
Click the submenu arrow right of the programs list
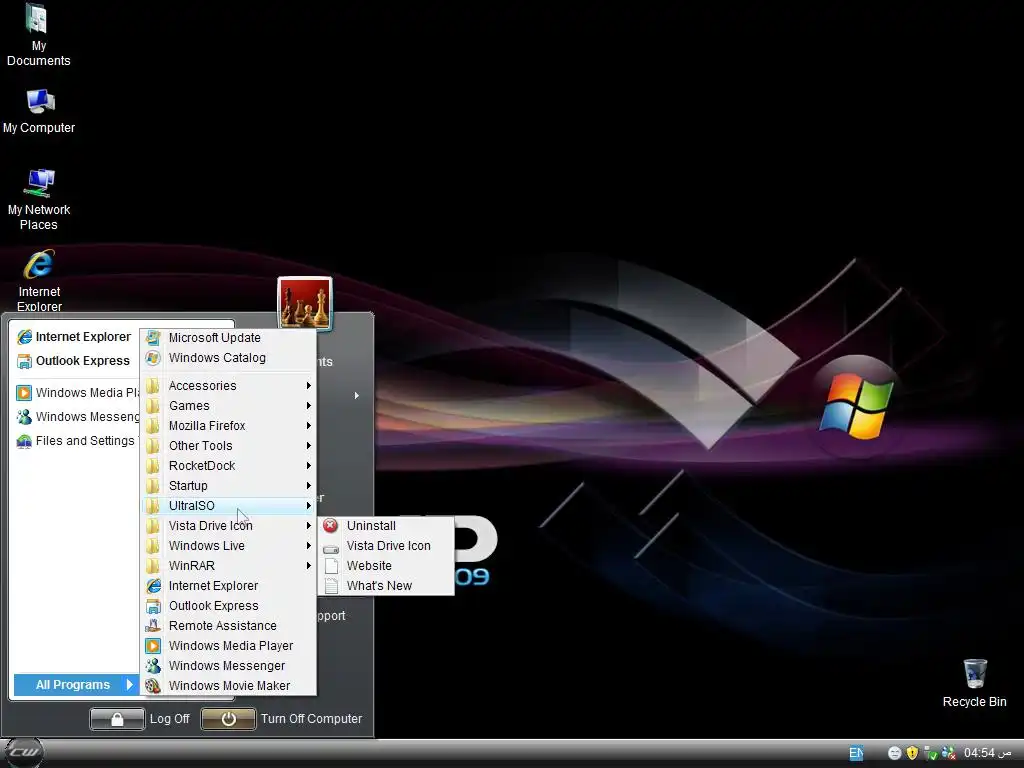(x=357, y=396)
